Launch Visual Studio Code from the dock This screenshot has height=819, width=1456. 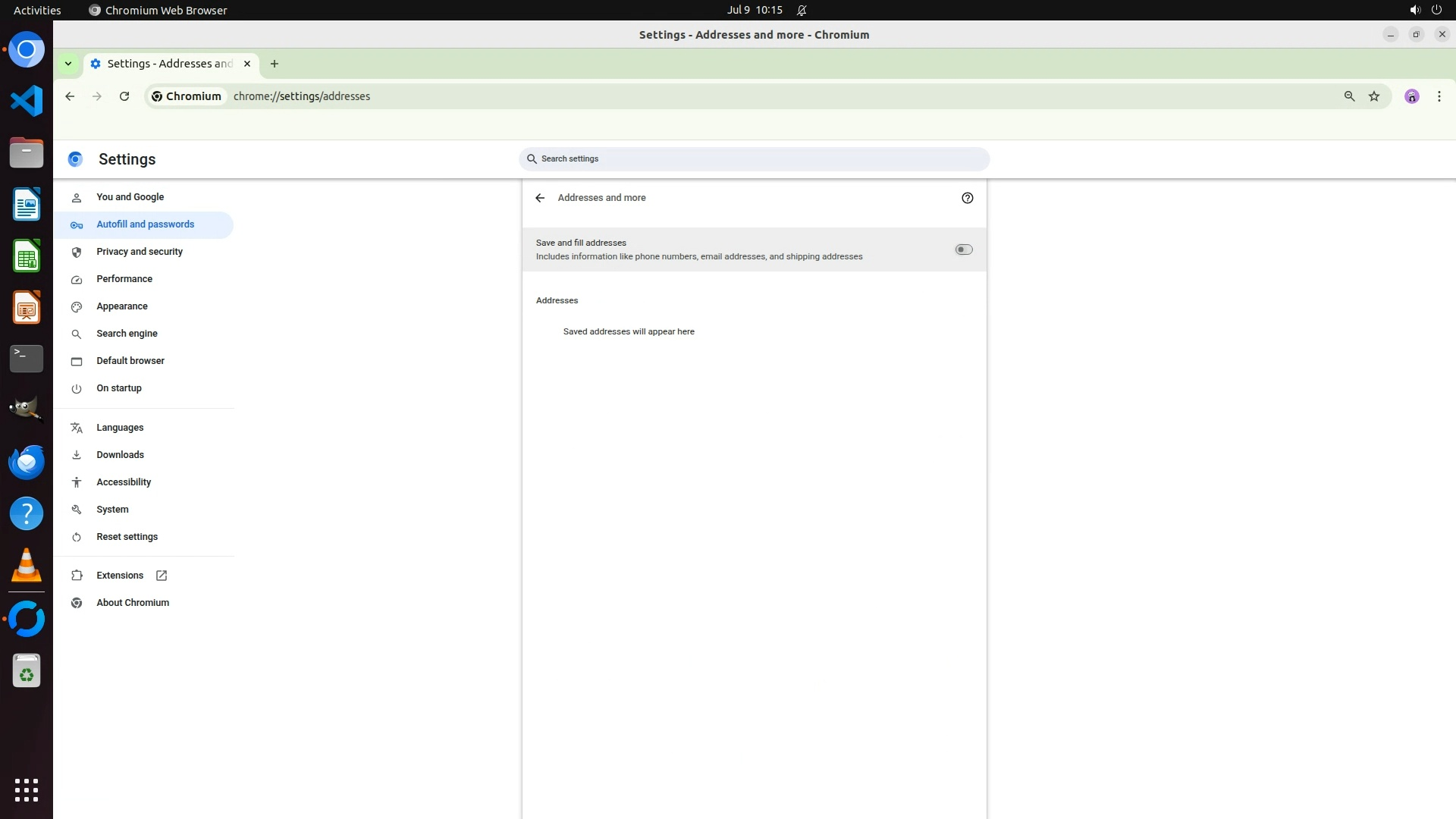pos(27,101)
